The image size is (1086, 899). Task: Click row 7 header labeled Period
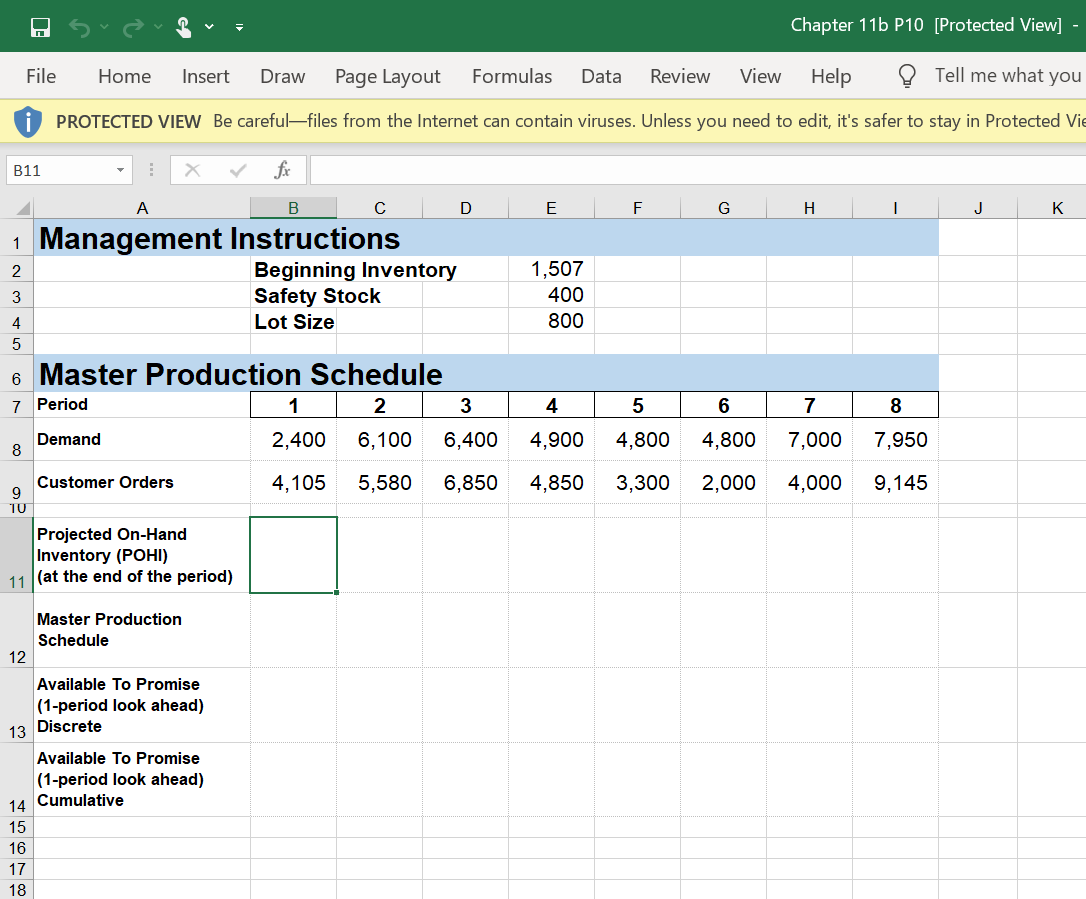click(x=16, y=404)
